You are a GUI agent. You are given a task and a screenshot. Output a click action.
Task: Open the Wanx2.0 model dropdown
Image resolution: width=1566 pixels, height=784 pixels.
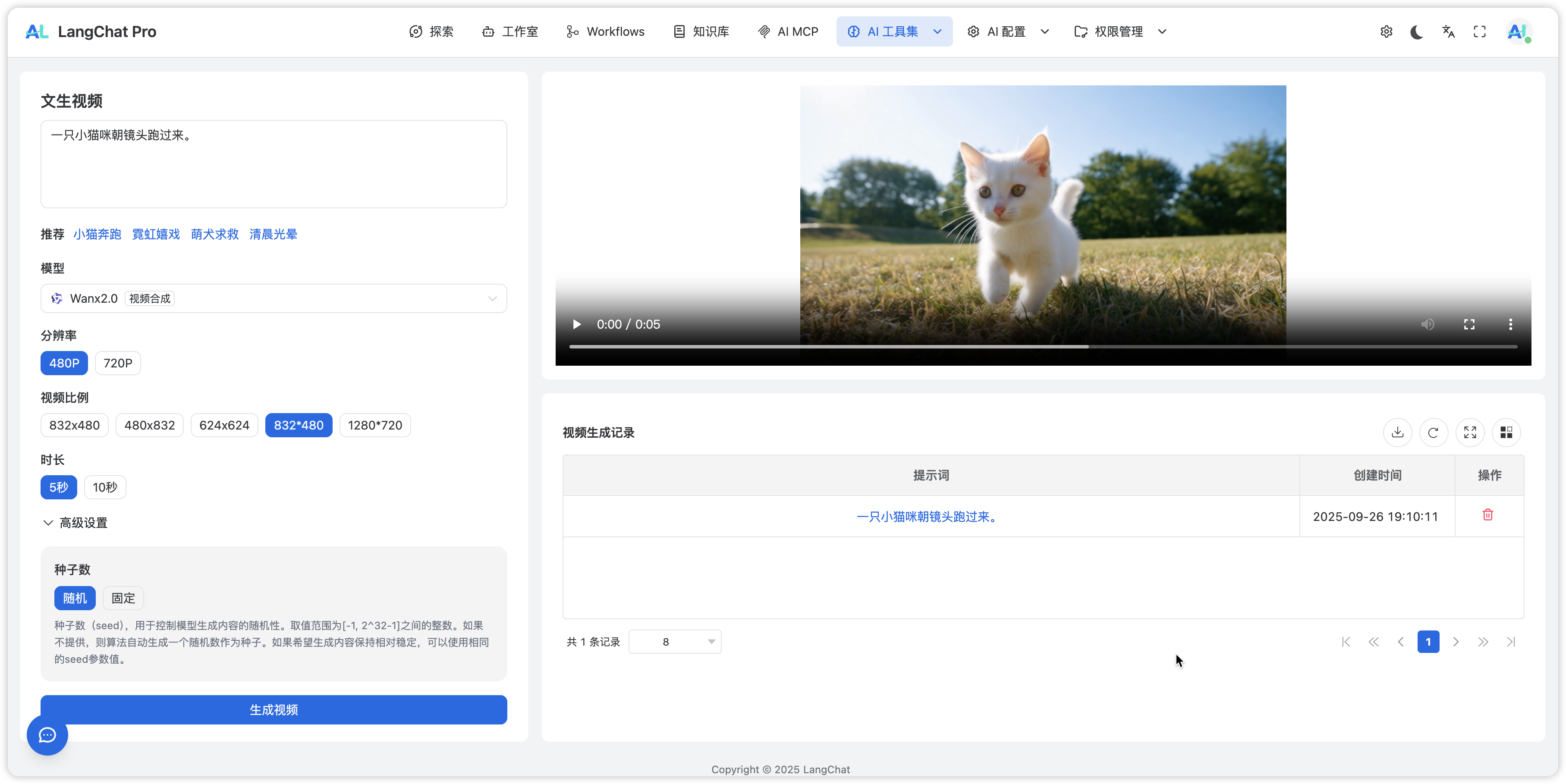pyautogui.click(x=274, y=298)
